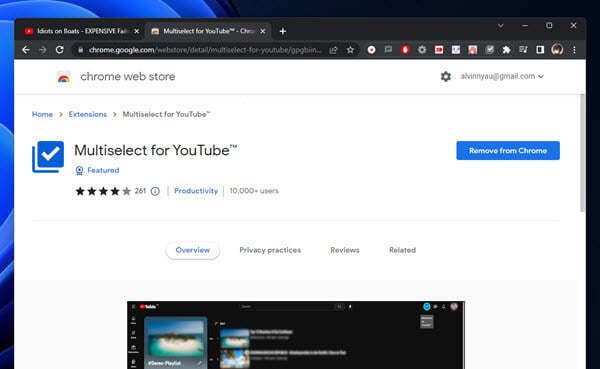Click the page vertical scrollbar
Image resolution: width=600 pixels, height=369 pixels.
582,153
